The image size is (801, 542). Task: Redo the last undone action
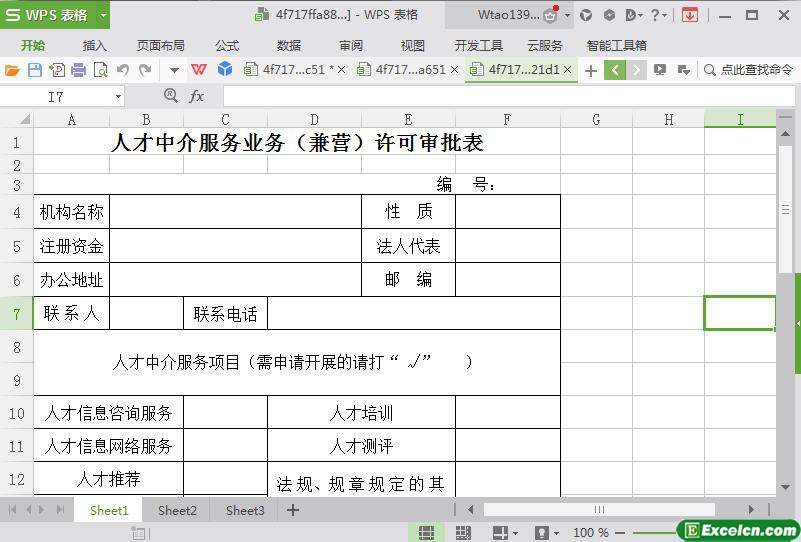point(145,70)
